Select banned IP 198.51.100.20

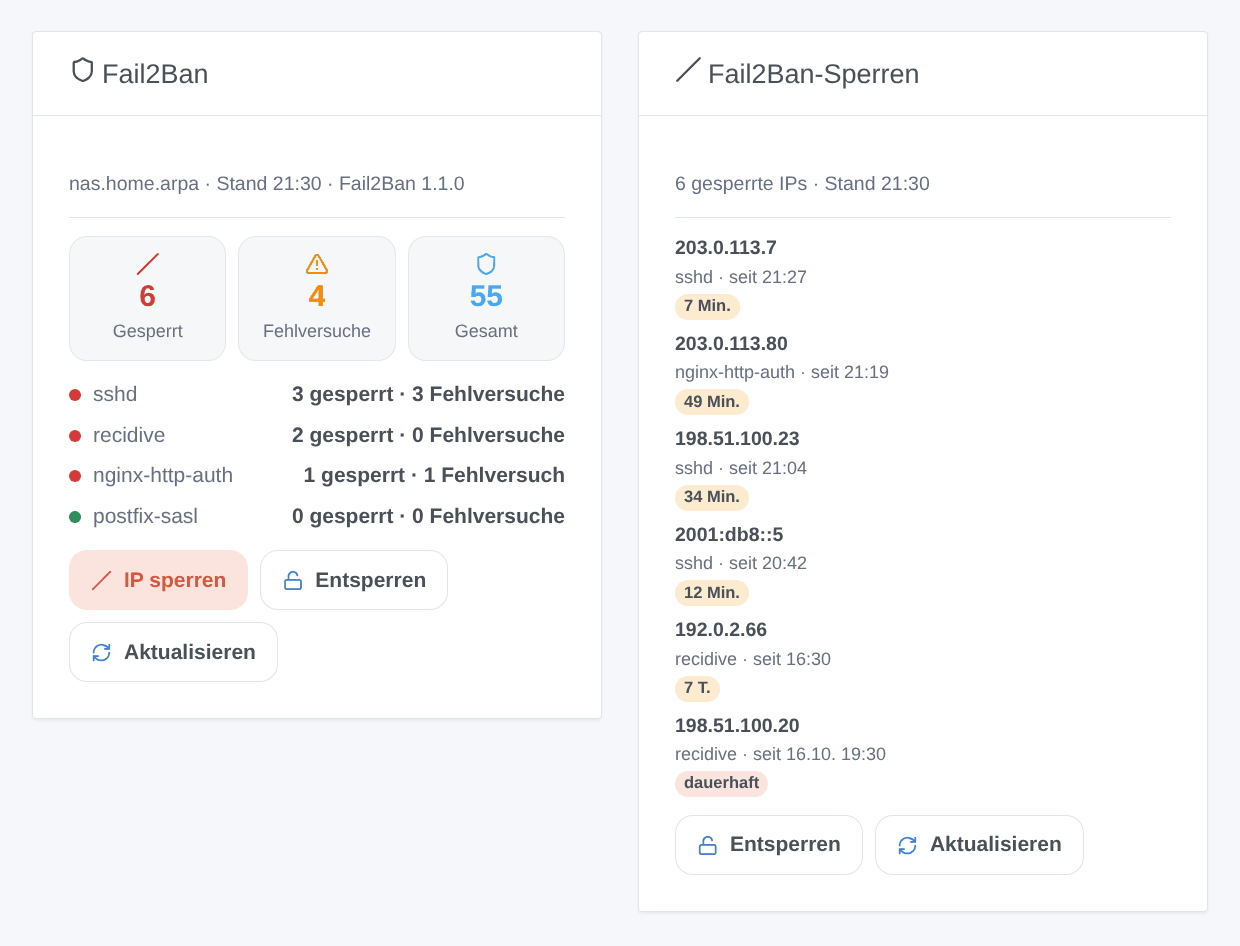tap(737, 726)
